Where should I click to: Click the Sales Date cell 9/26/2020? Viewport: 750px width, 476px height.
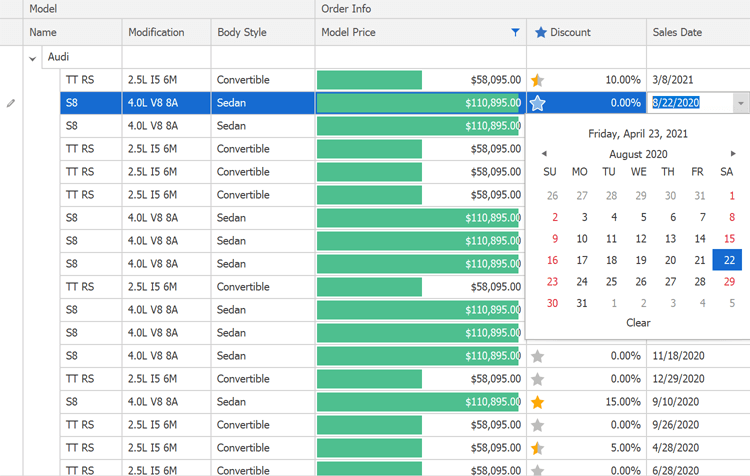(x=698, y=425)
